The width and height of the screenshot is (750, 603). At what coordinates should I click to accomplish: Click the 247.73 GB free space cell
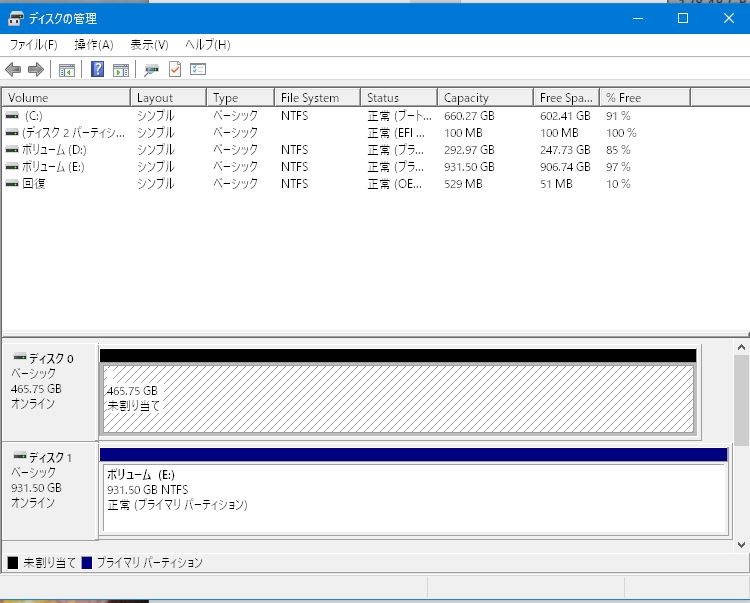565,150
